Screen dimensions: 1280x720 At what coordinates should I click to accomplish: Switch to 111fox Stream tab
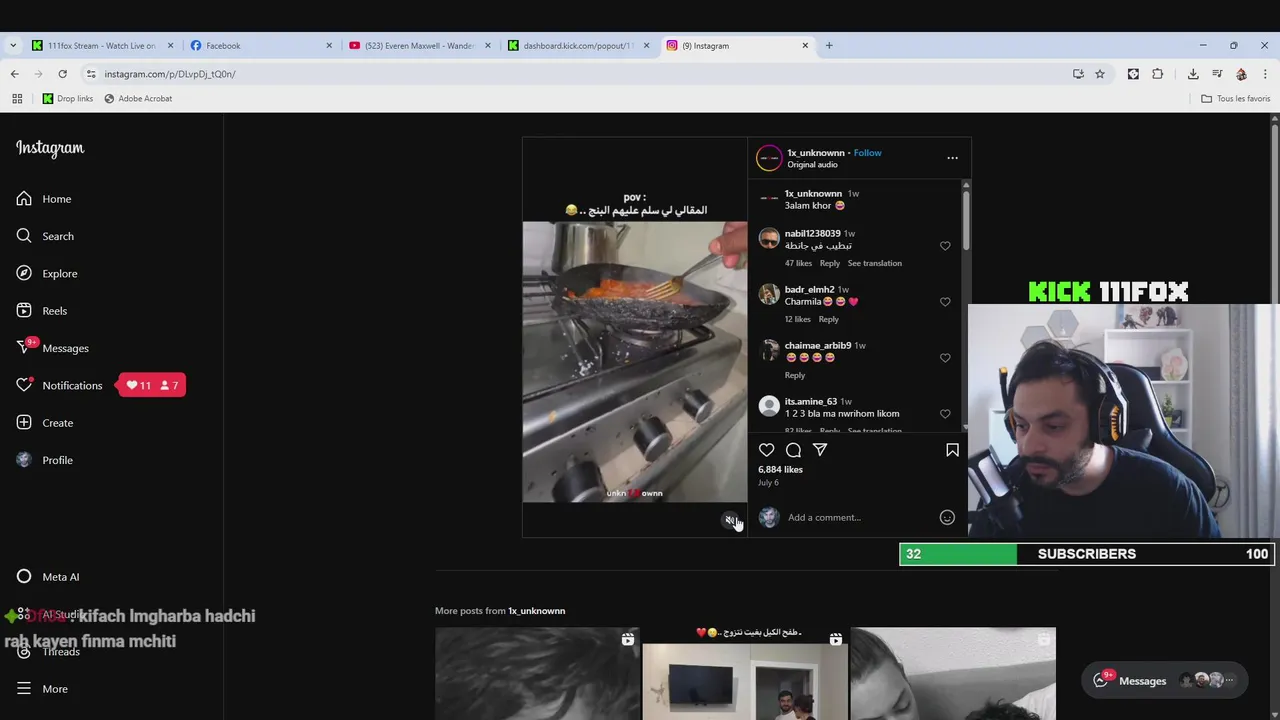tap(102, 45)
